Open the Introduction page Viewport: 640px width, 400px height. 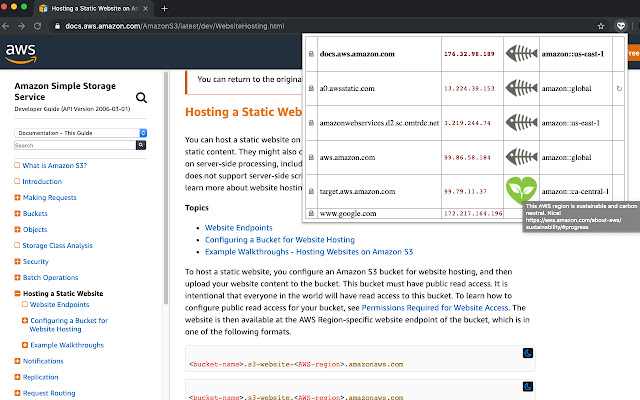pyautogui.click(x=42, y=181)
